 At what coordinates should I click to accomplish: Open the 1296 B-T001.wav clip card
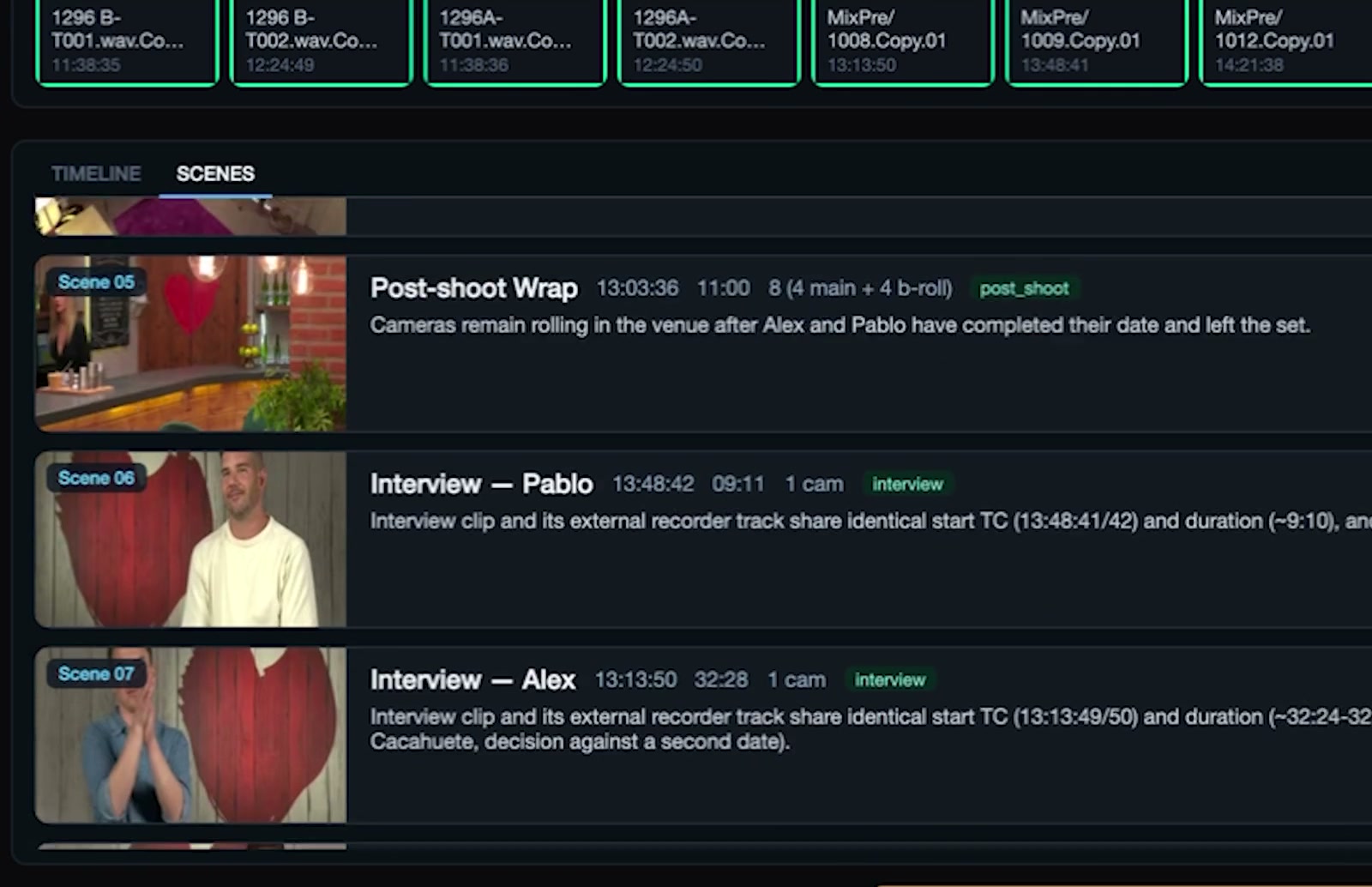click(x=127, y=42)
